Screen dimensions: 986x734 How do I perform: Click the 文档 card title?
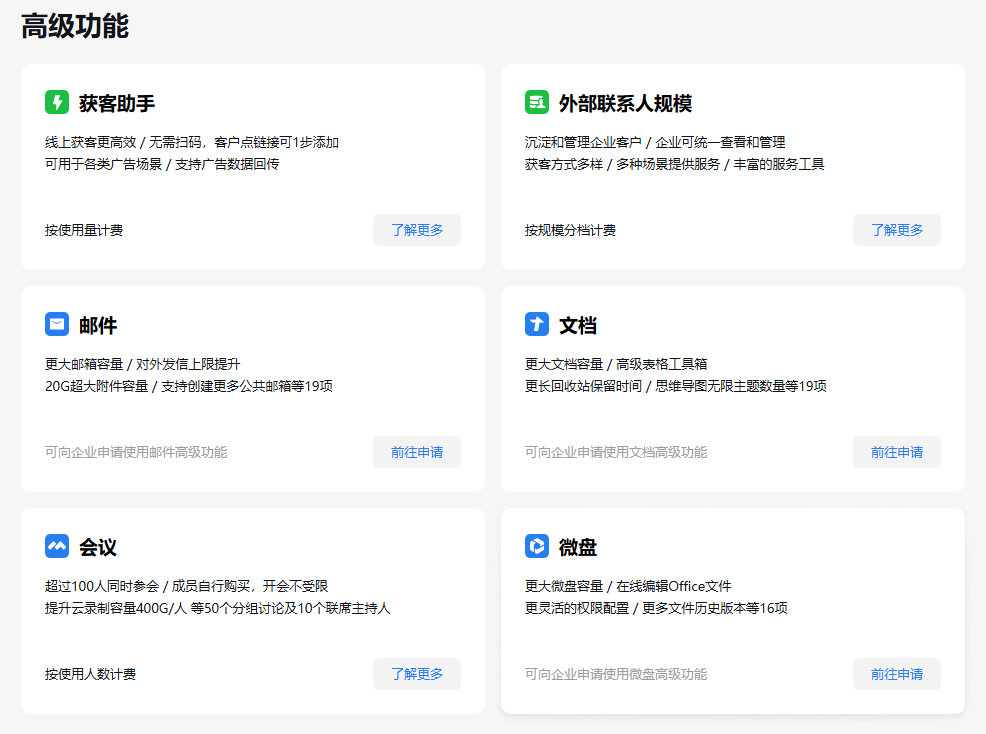click(x=578, y=325)
